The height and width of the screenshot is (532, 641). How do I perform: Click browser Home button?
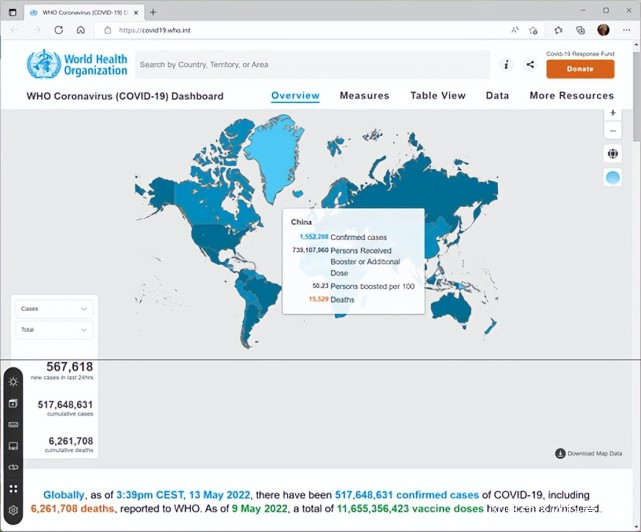click(x=81, y=30)
